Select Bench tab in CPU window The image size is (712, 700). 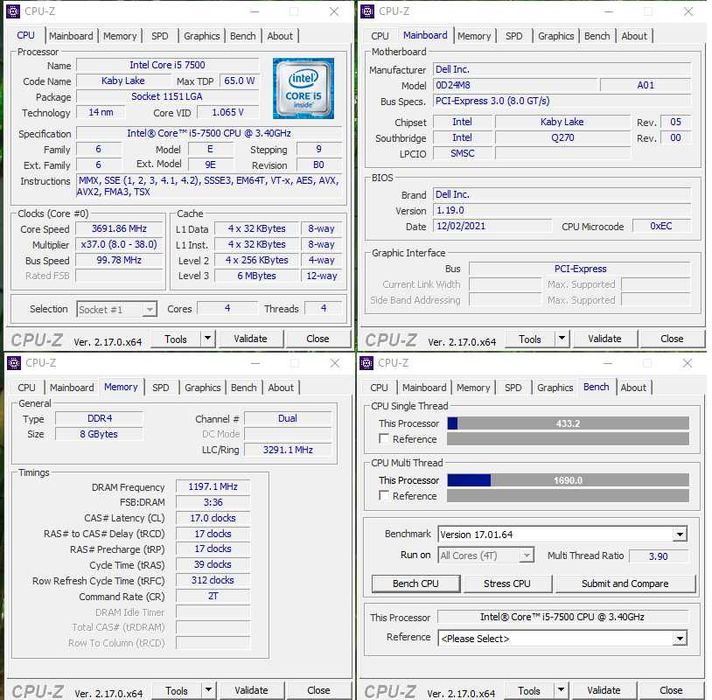243,36
